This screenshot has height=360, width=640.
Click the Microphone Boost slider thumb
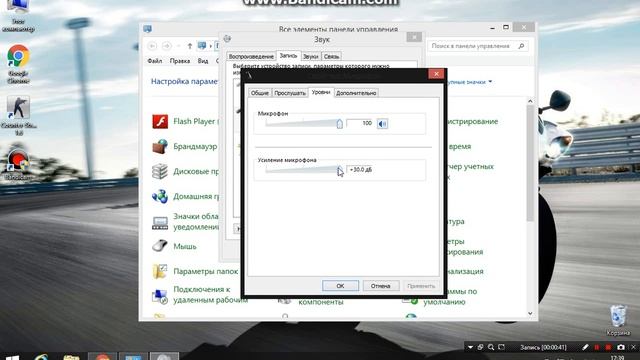coord(340,170)
